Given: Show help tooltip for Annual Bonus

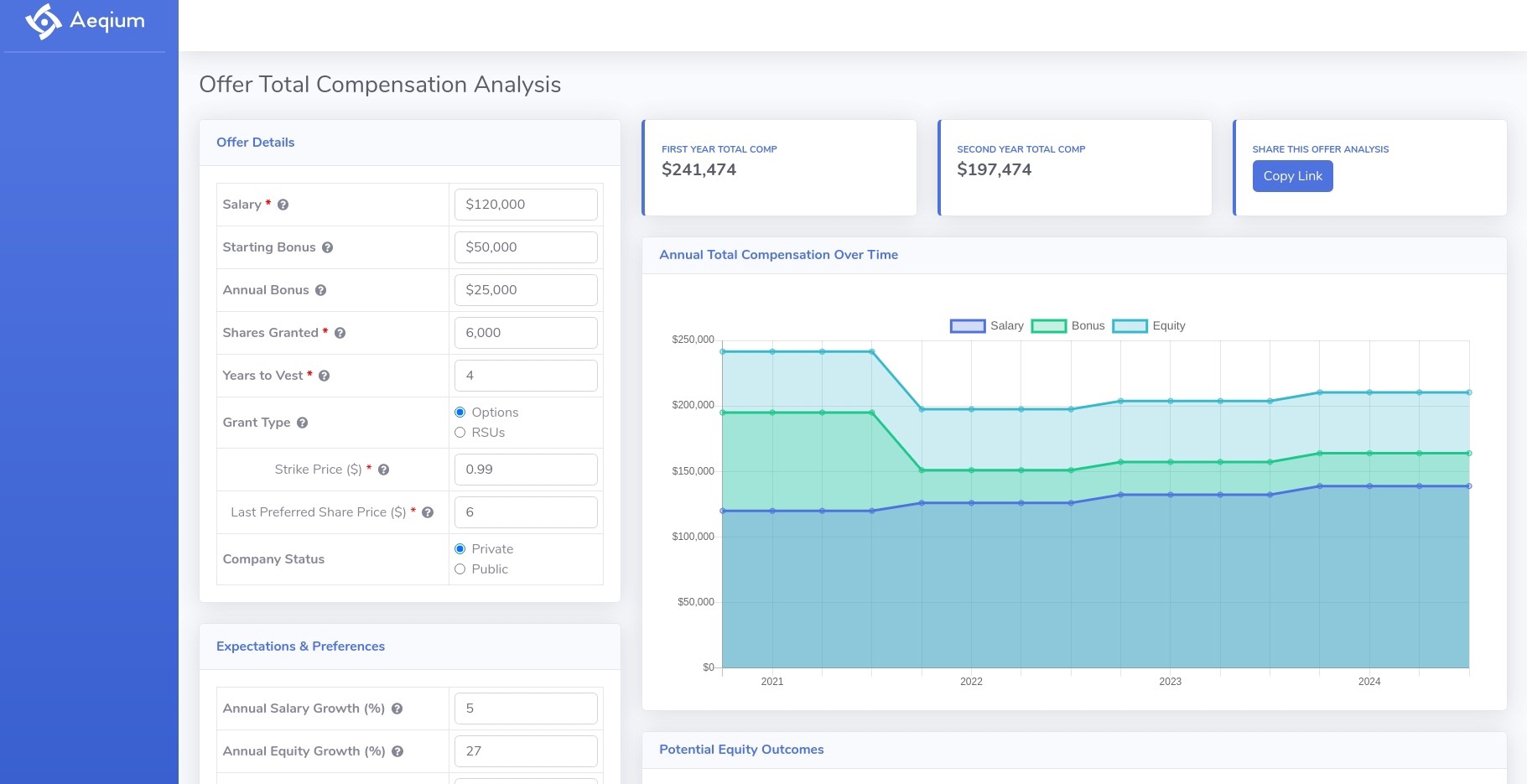Looking at the screenshot, I should [321, 290].
